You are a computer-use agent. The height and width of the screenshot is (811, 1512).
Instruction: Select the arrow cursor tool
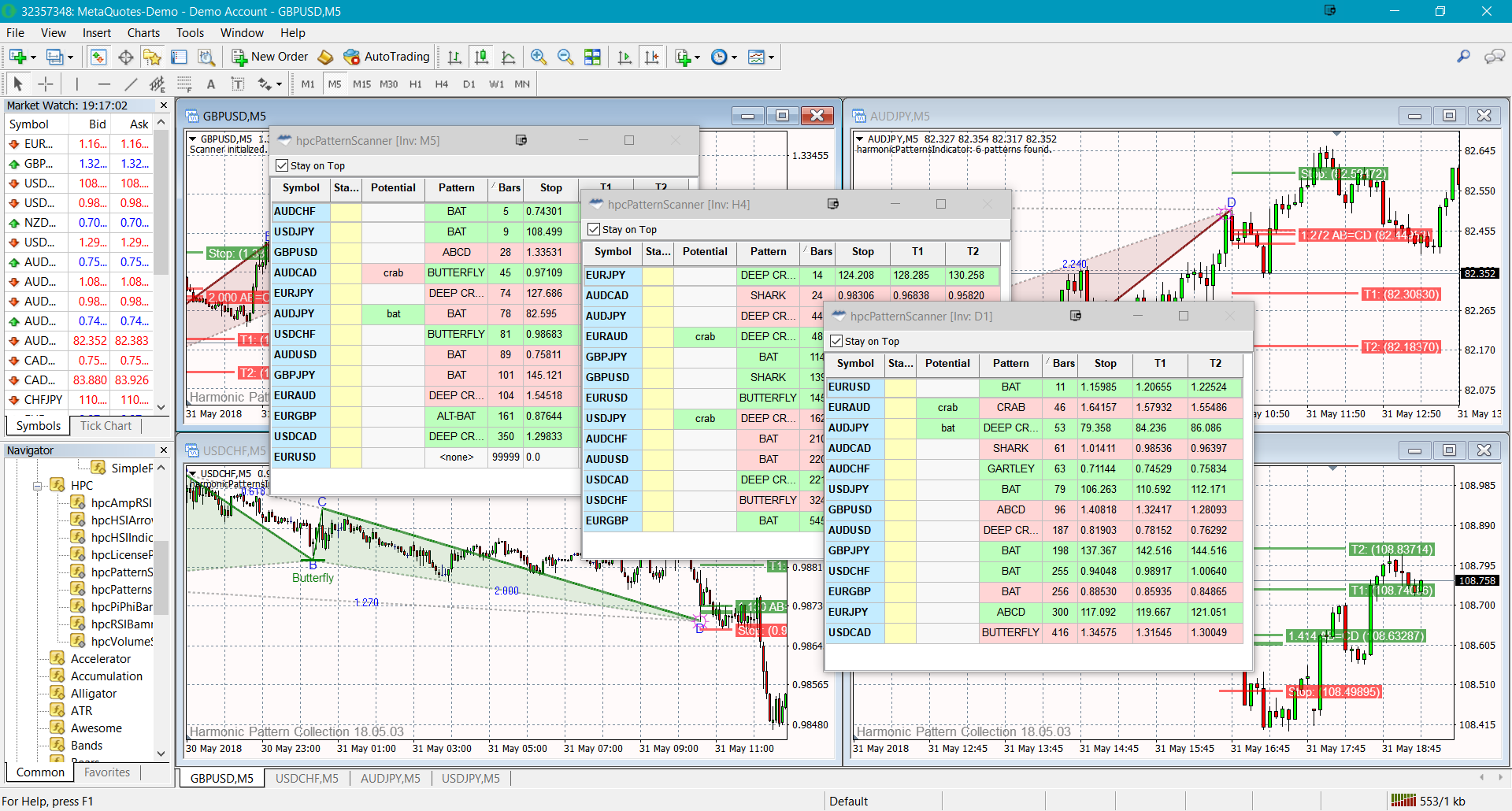(18, 83)
